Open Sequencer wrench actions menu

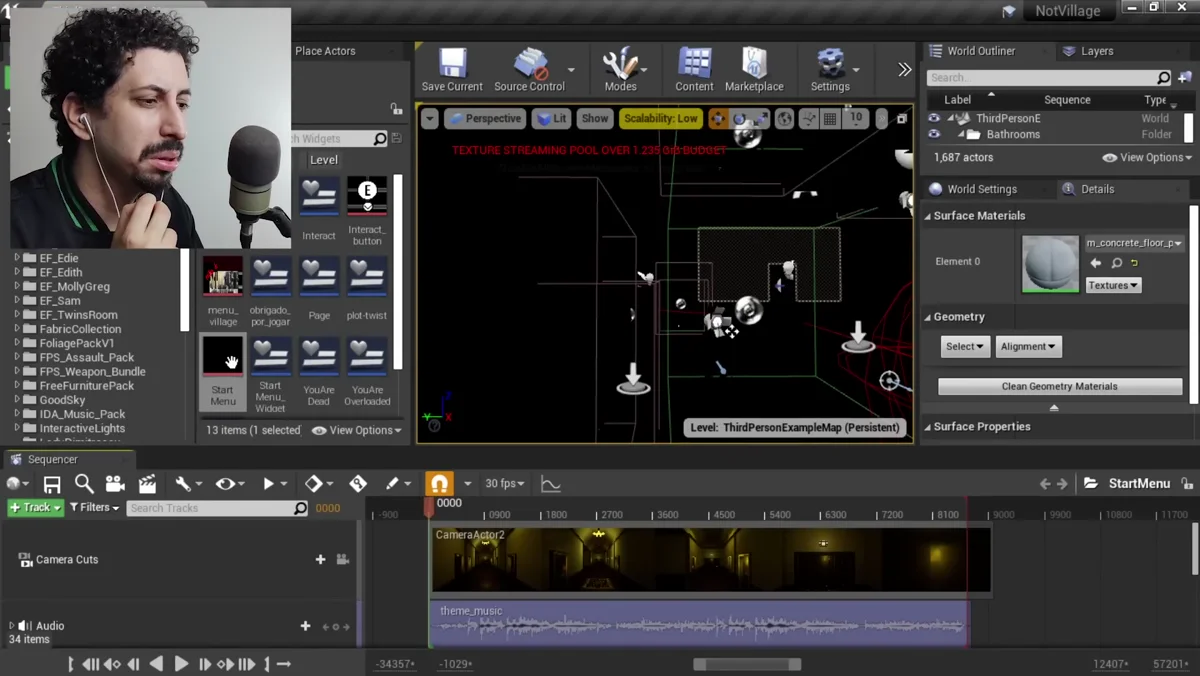tap(187, 484)
